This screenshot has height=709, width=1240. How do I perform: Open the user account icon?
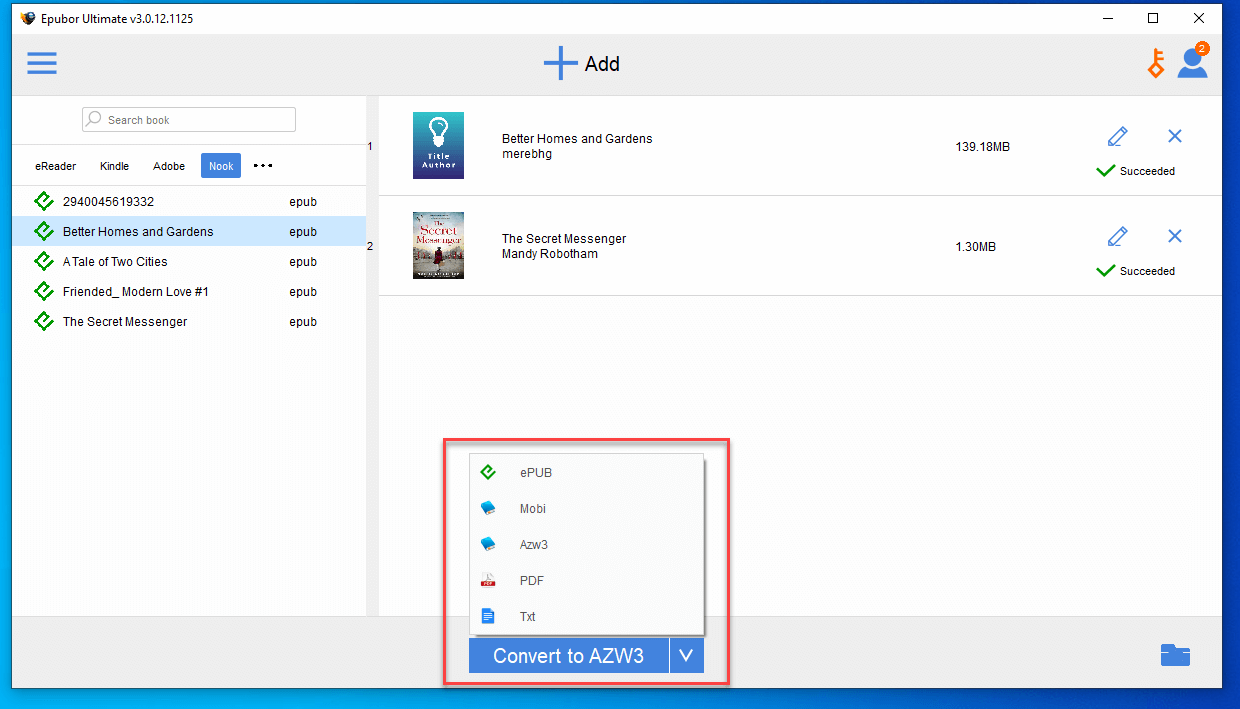tap(1192, 62)
